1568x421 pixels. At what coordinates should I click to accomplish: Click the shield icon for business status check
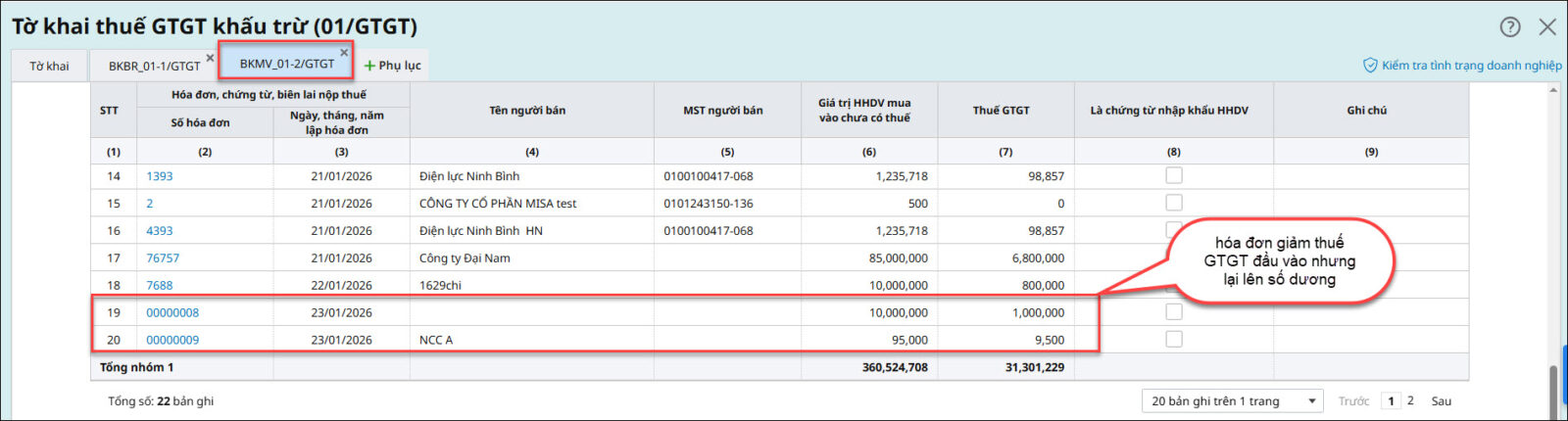click(1370, 66)
